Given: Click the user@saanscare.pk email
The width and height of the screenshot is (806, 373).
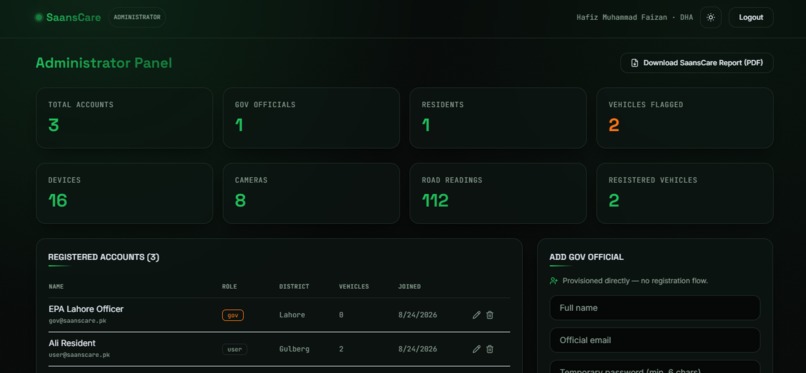Looking at the screenshot, I should (x=79, y=355).
